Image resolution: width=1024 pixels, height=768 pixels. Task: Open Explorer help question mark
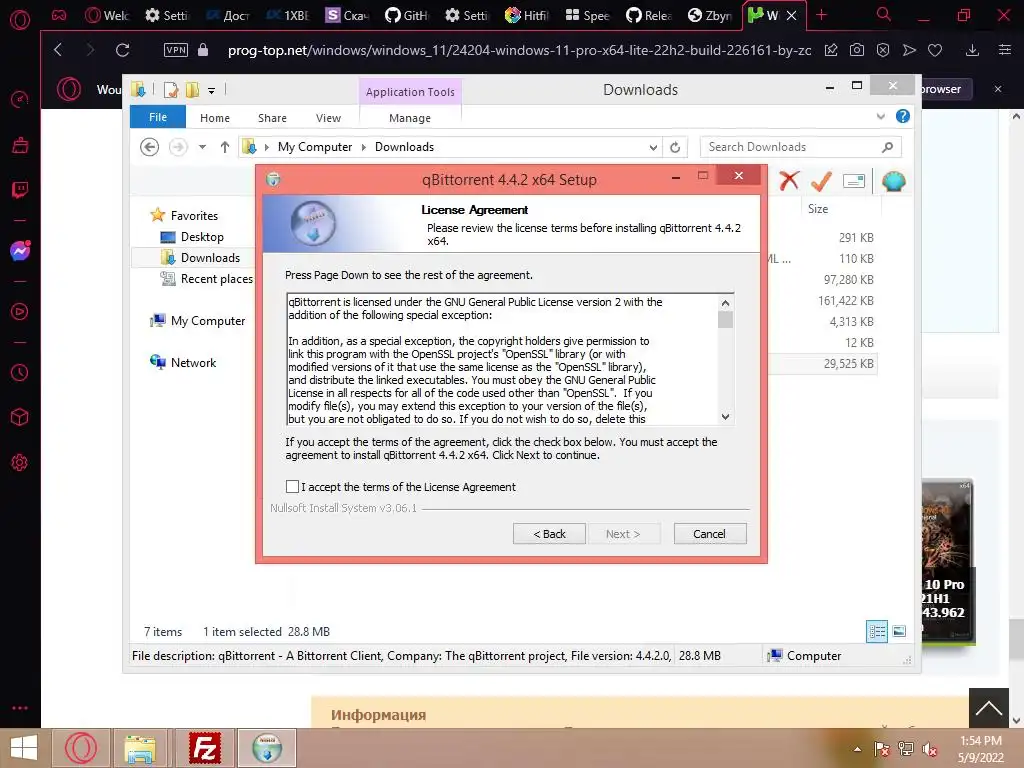[903, 116]
